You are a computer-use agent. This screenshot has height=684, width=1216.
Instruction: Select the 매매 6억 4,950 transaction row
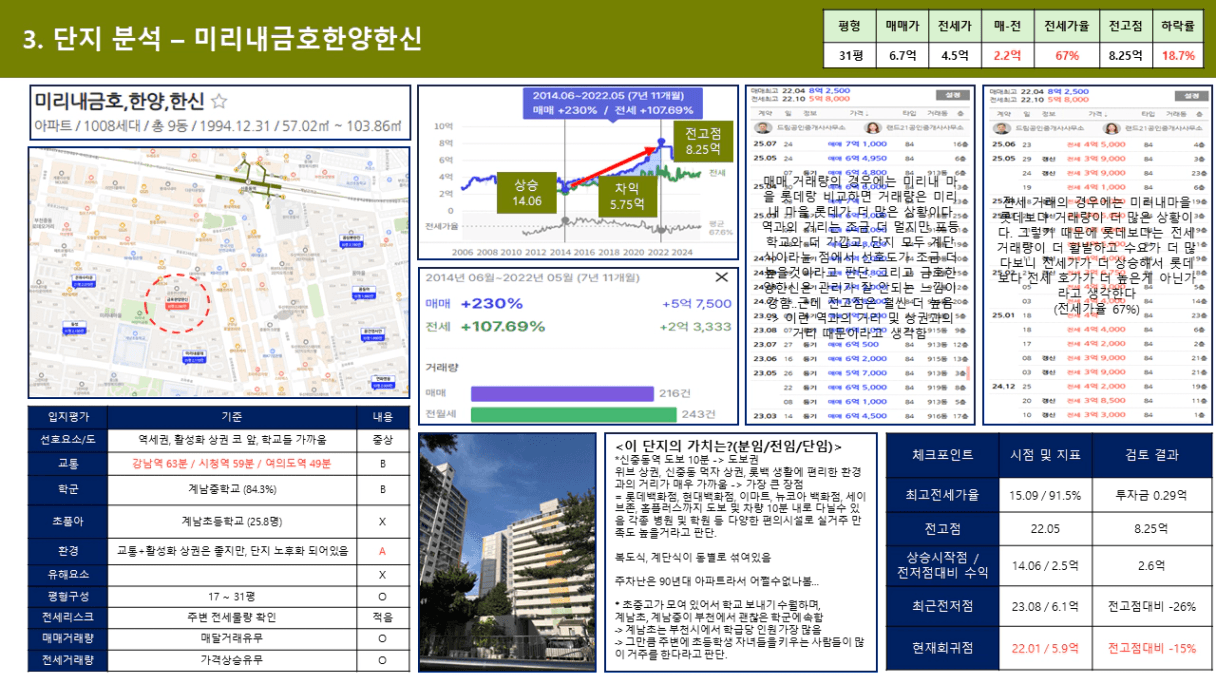(860, 158)
